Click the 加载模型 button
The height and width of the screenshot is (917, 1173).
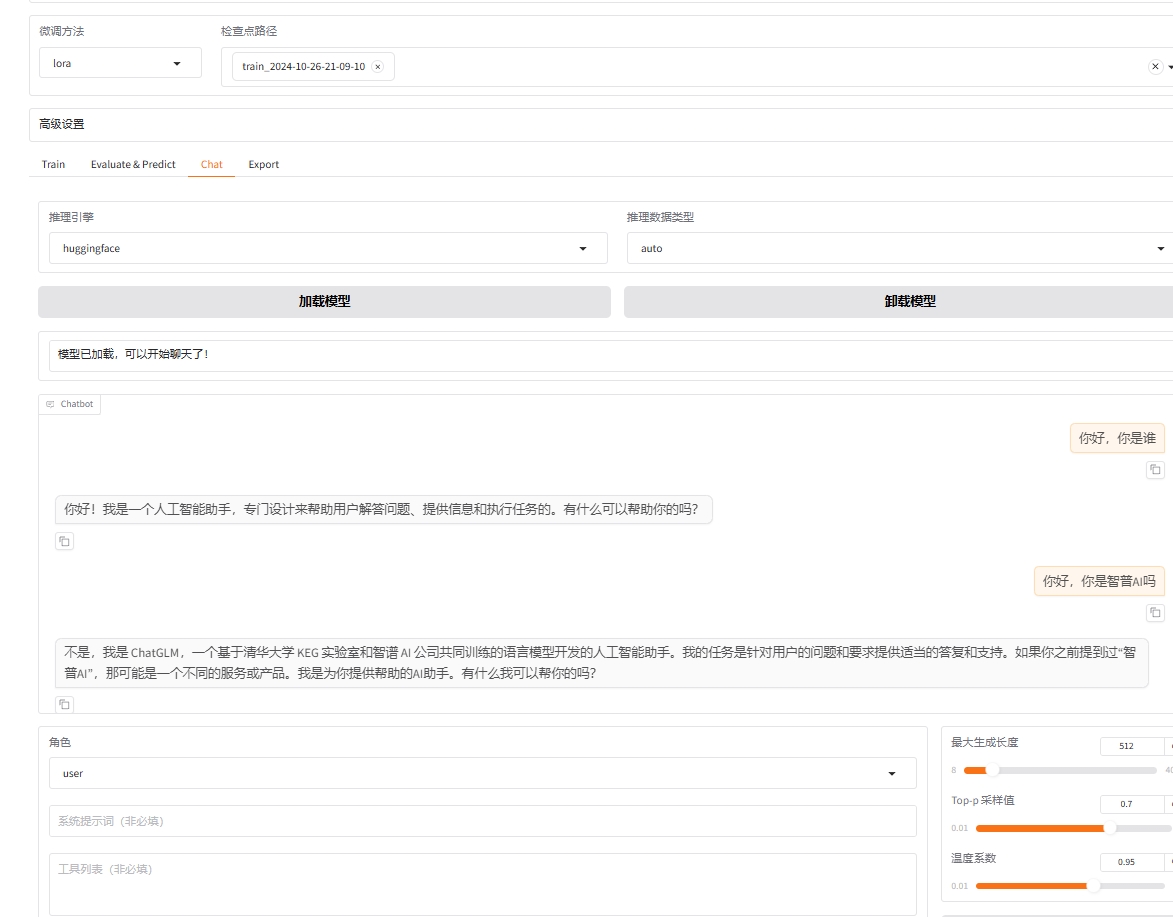(x=324, y=301)
